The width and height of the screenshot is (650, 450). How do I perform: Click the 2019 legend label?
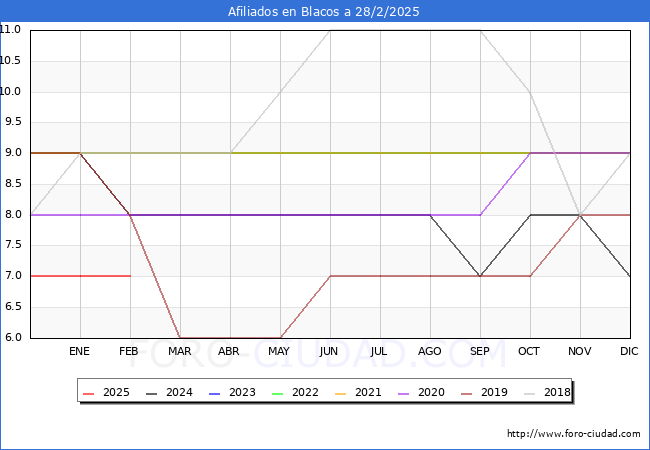(x=494, y=392)
